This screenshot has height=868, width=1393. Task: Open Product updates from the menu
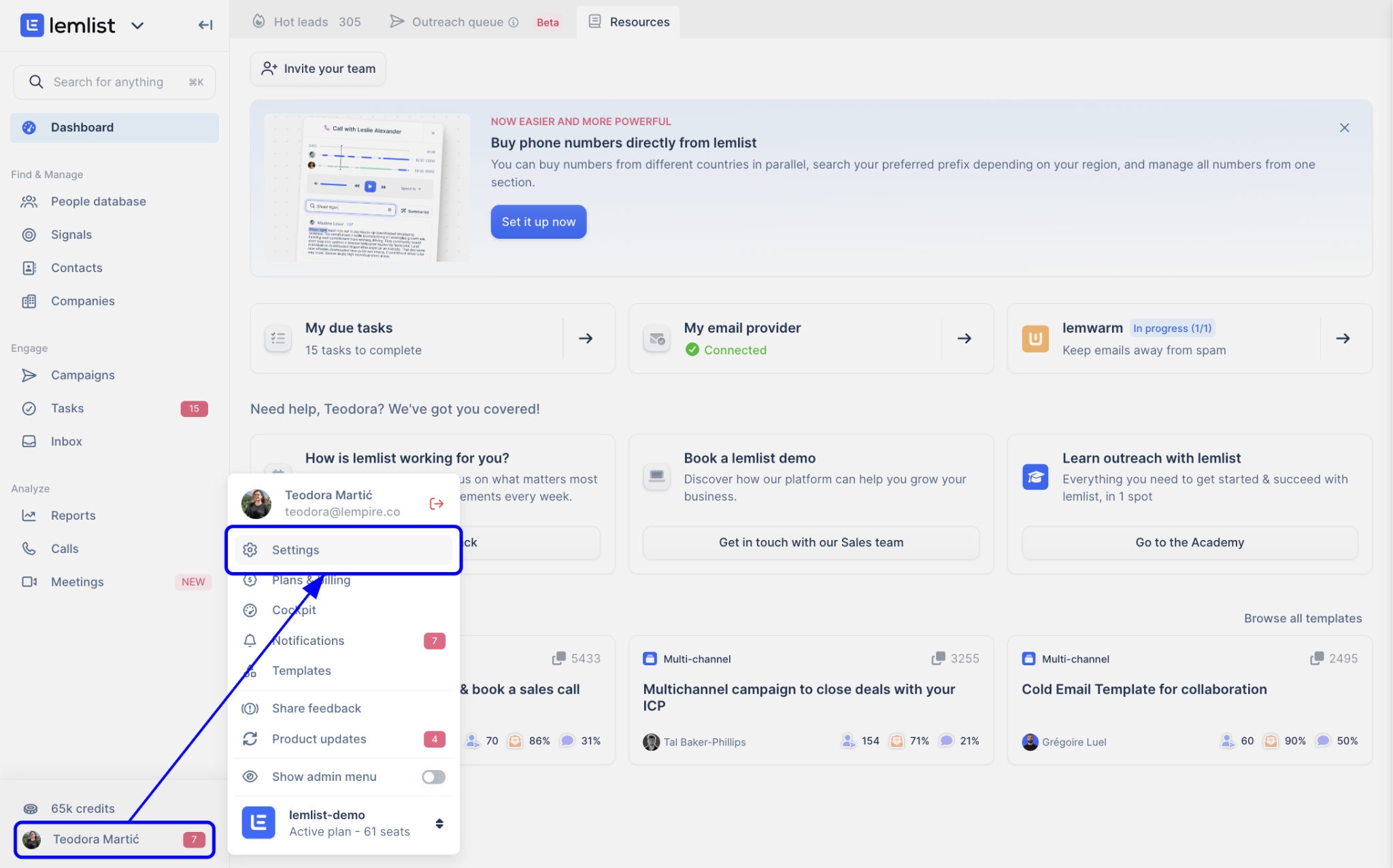[x=343, y=739]
